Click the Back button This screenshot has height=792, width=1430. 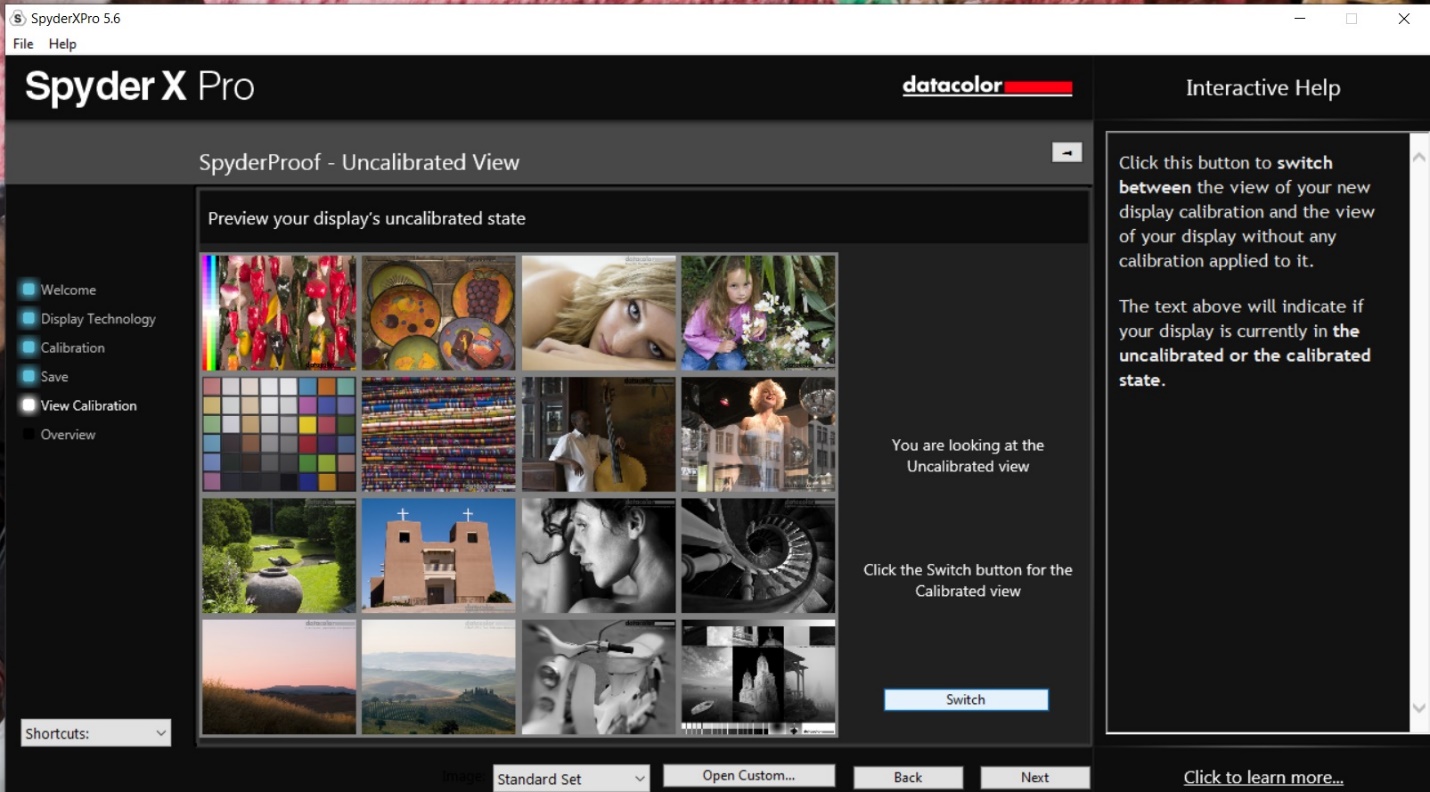coord(908,777)
